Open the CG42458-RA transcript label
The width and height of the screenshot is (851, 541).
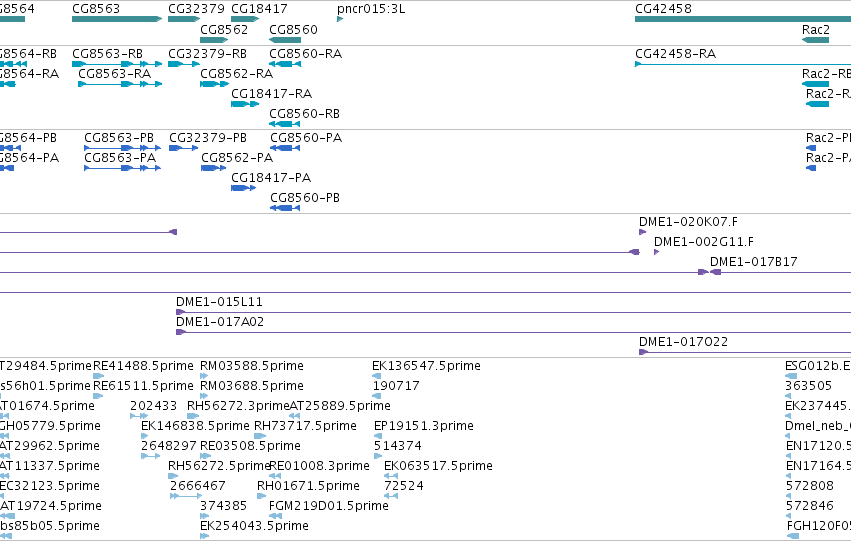[675, 54]
